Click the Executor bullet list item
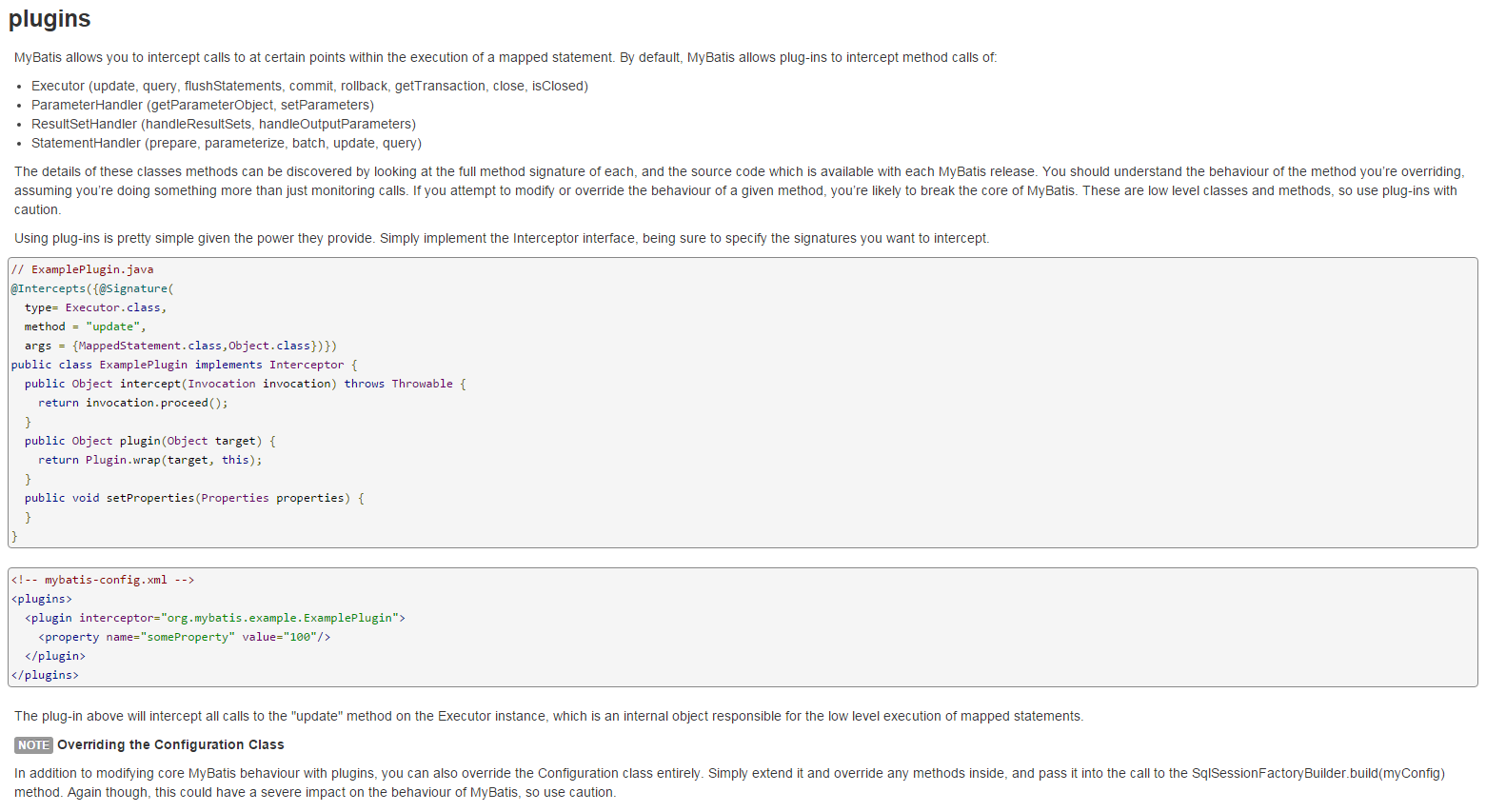 click(309, 87)
